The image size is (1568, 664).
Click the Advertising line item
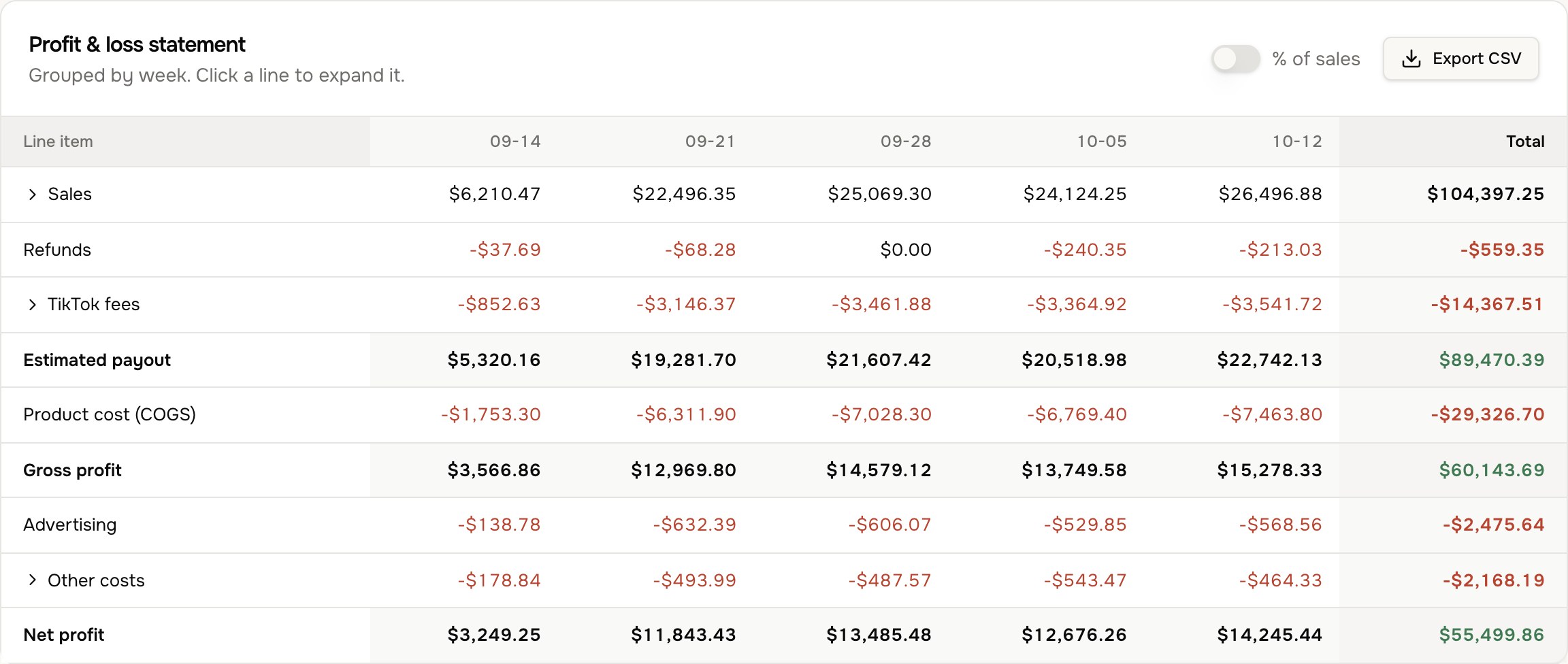(x=70, y=525)
